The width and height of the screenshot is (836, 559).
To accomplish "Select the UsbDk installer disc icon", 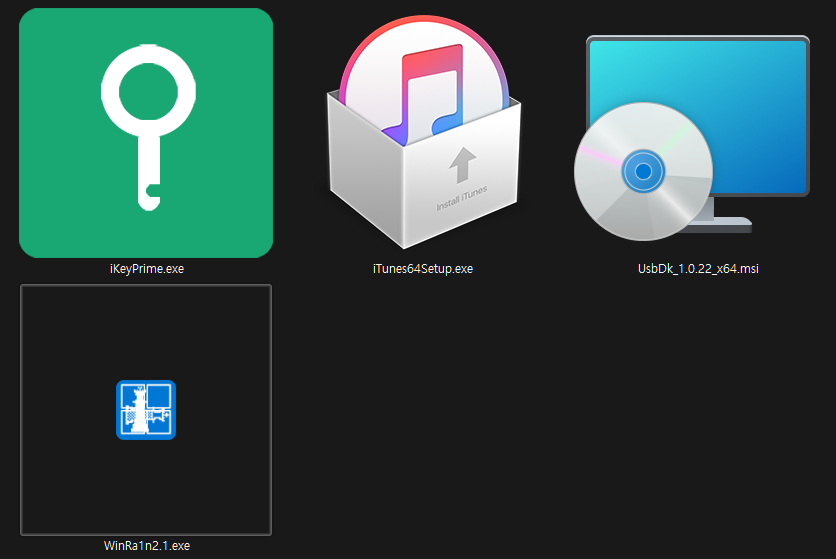I will coord(692,138).
